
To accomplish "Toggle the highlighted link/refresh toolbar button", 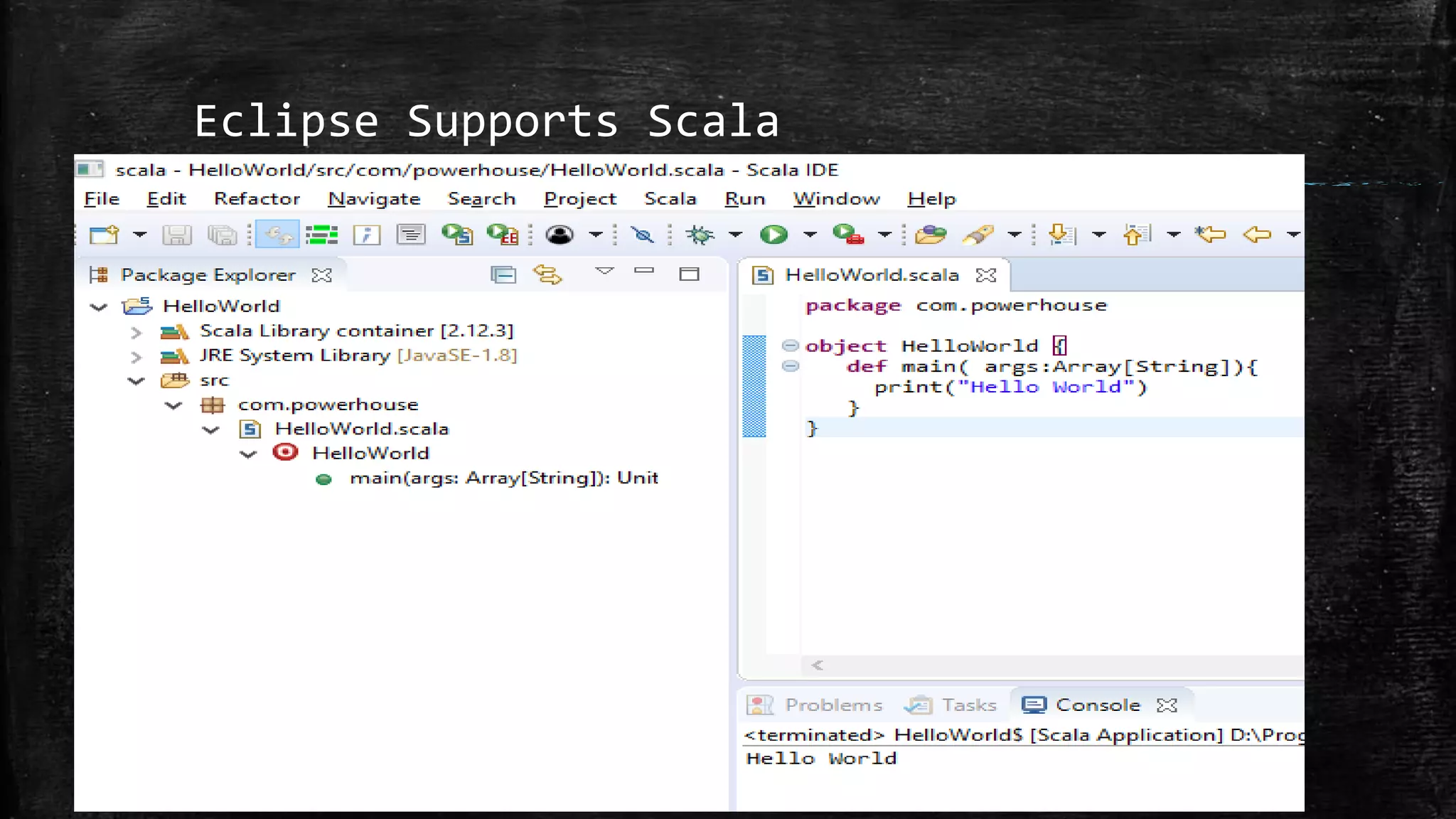I will pos(277,235).
